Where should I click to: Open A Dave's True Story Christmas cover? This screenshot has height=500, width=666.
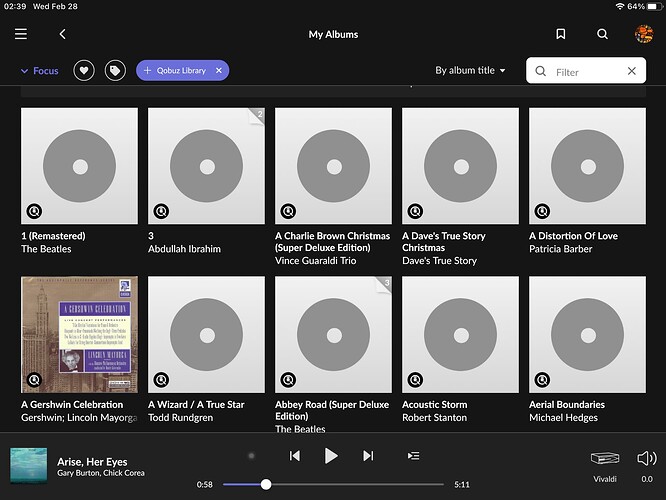(460, 166)
